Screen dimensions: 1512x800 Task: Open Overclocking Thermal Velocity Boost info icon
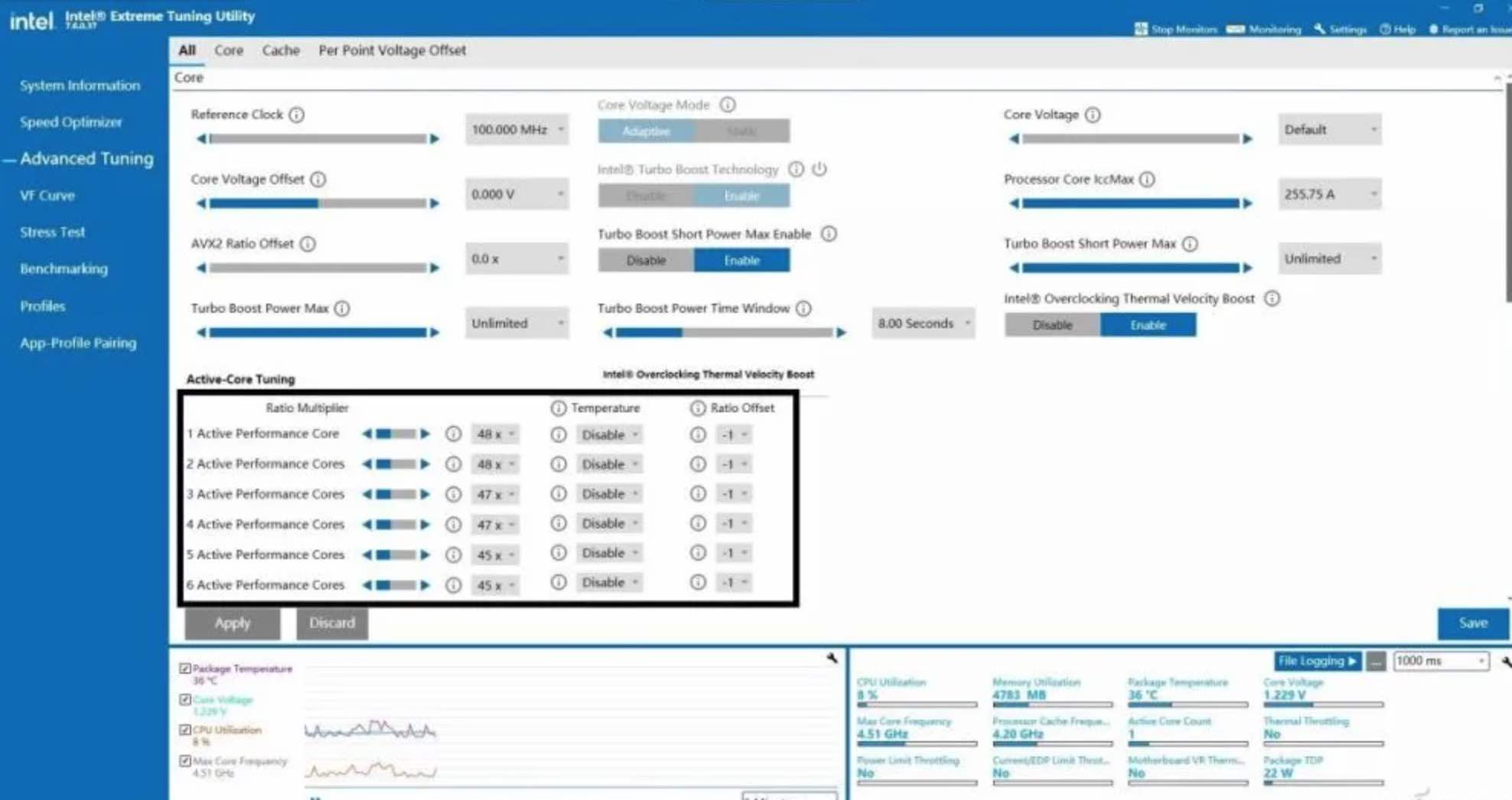pyautogui.click(x=1272, y=298)
